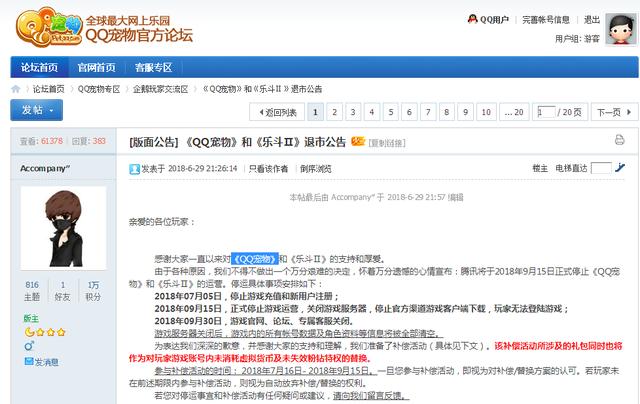The width and height of the screenshot is (640, 404).
Task: Click QQ用户 link in header
Action: (x=494, y=20)
